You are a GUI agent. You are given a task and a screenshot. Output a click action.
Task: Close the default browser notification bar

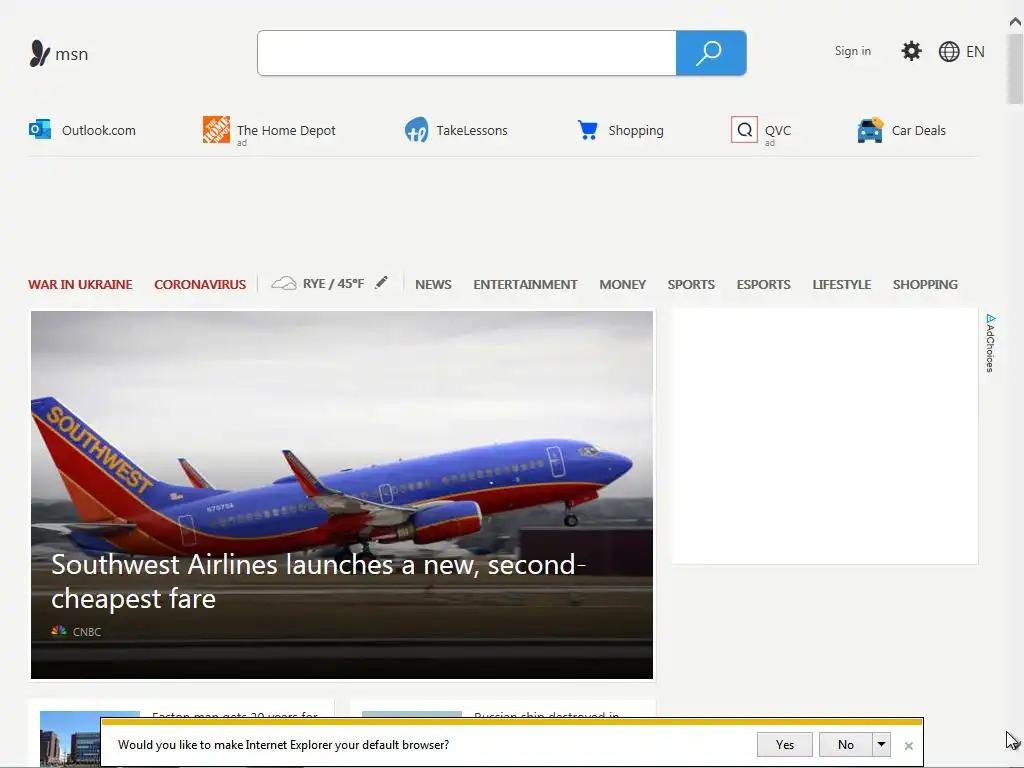(908, 745)
